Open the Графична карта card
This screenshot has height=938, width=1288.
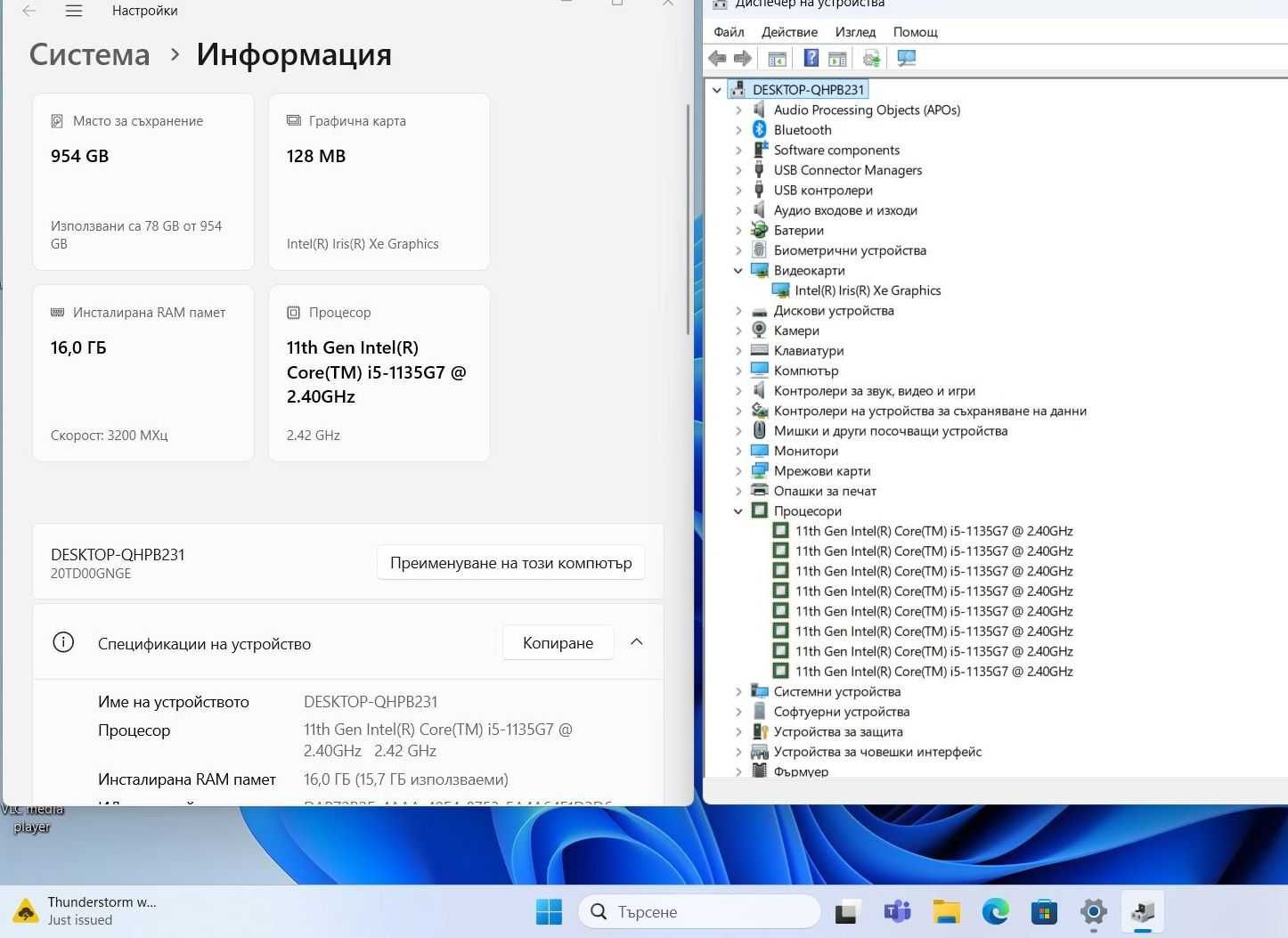[379, 182]
